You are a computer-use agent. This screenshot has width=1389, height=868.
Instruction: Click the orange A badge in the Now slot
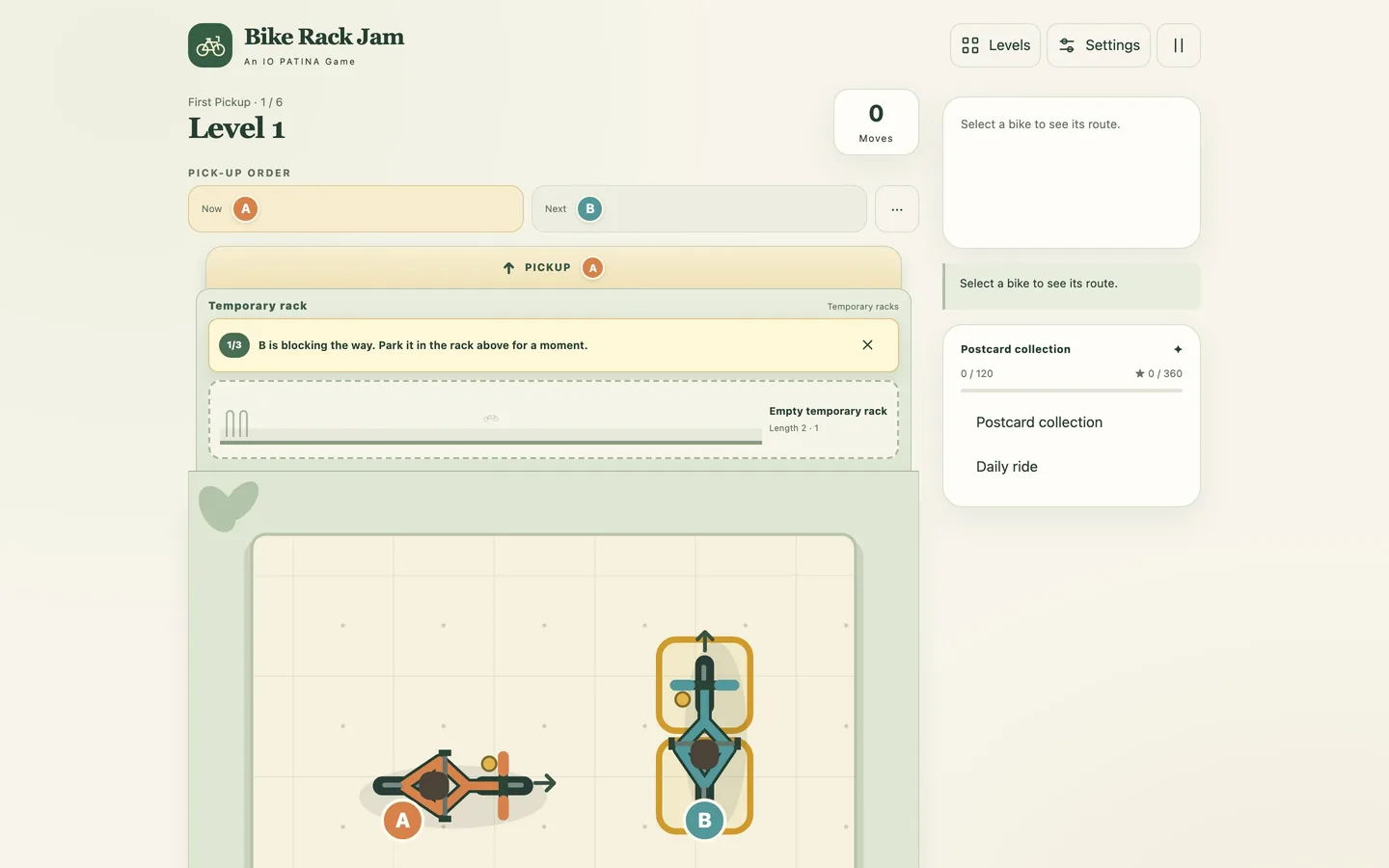(246, 208)
